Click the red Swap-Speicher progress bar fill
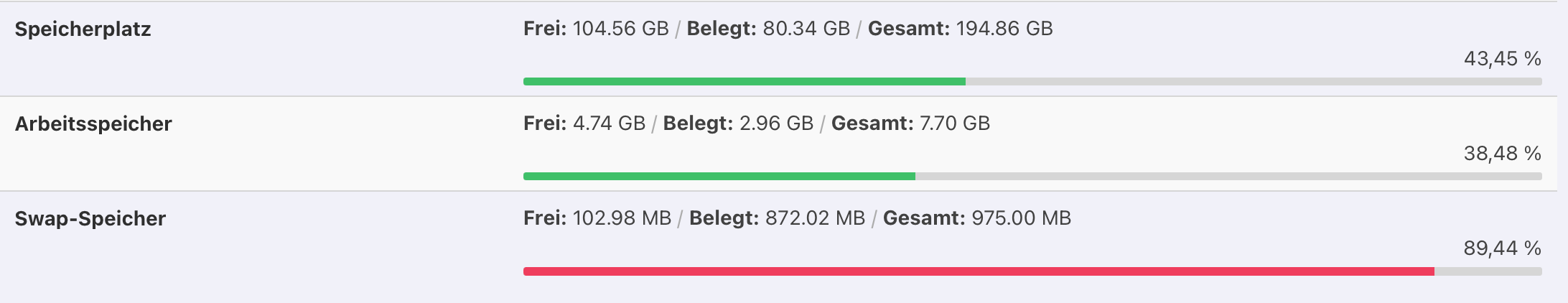The width and height of the screenshot is (1568, 303). (x=978, y=271)
